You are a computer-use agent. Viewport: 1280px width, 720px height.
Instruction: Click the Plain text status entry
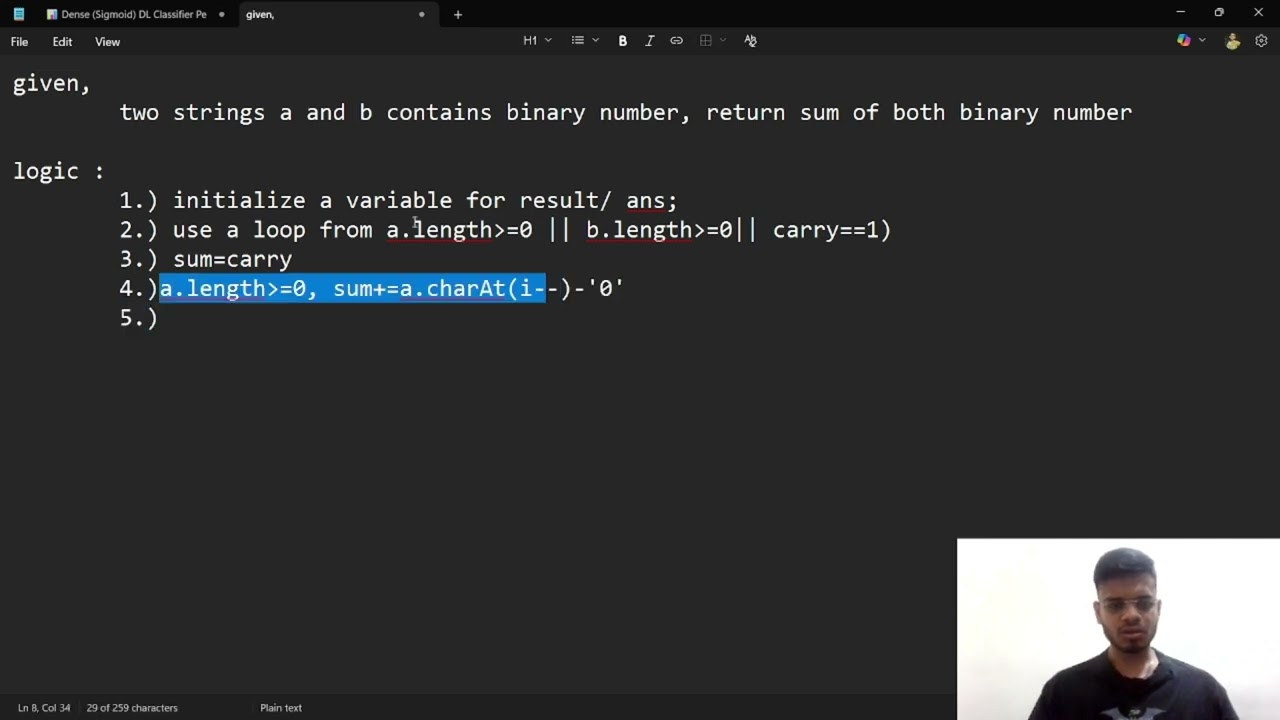(281, 707)
